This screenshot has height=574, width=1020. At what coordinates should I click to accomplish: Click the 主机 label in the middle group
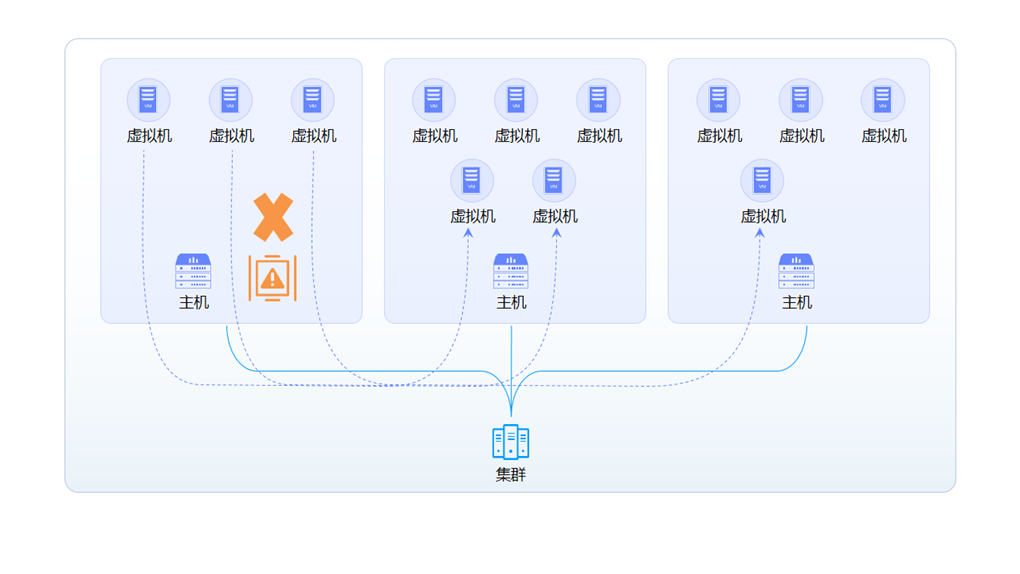[511, 302]
